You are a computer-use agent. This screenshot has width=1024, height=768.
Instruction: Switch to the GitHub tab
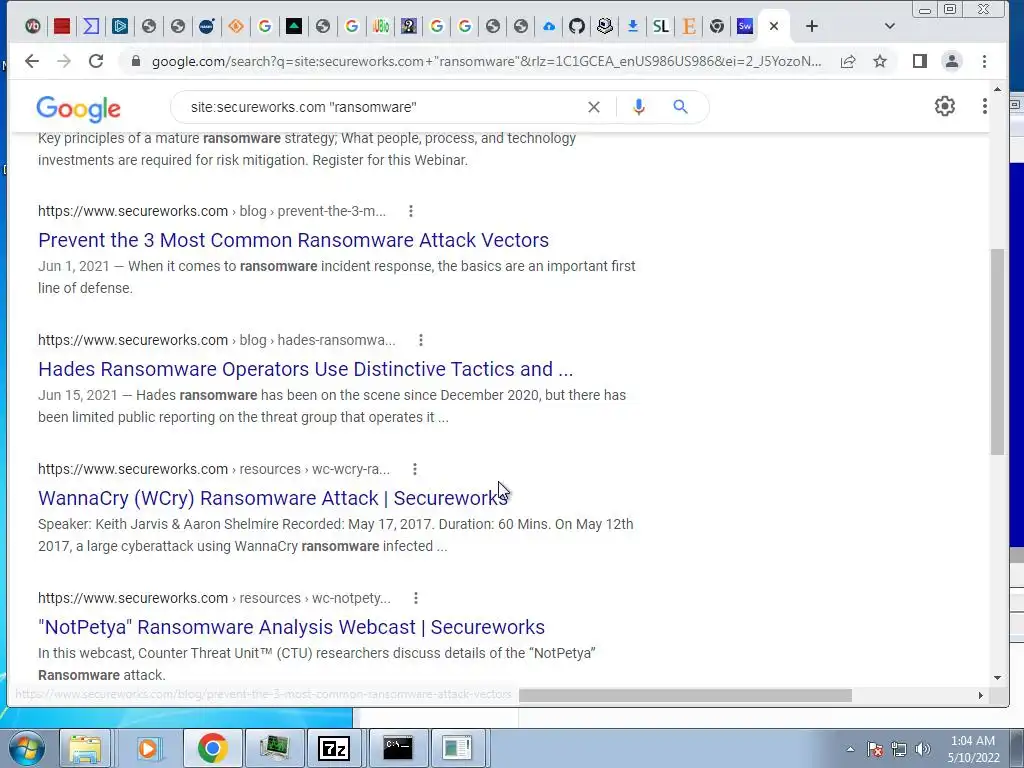click(577, 26)
